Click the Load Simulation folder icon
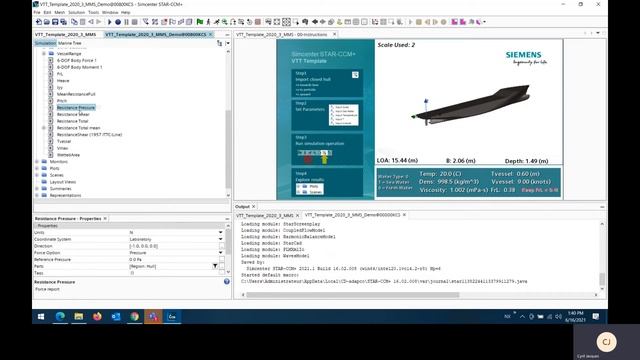Image resolution: width=640 pixels, height=360 pixels. coord(47,22)
